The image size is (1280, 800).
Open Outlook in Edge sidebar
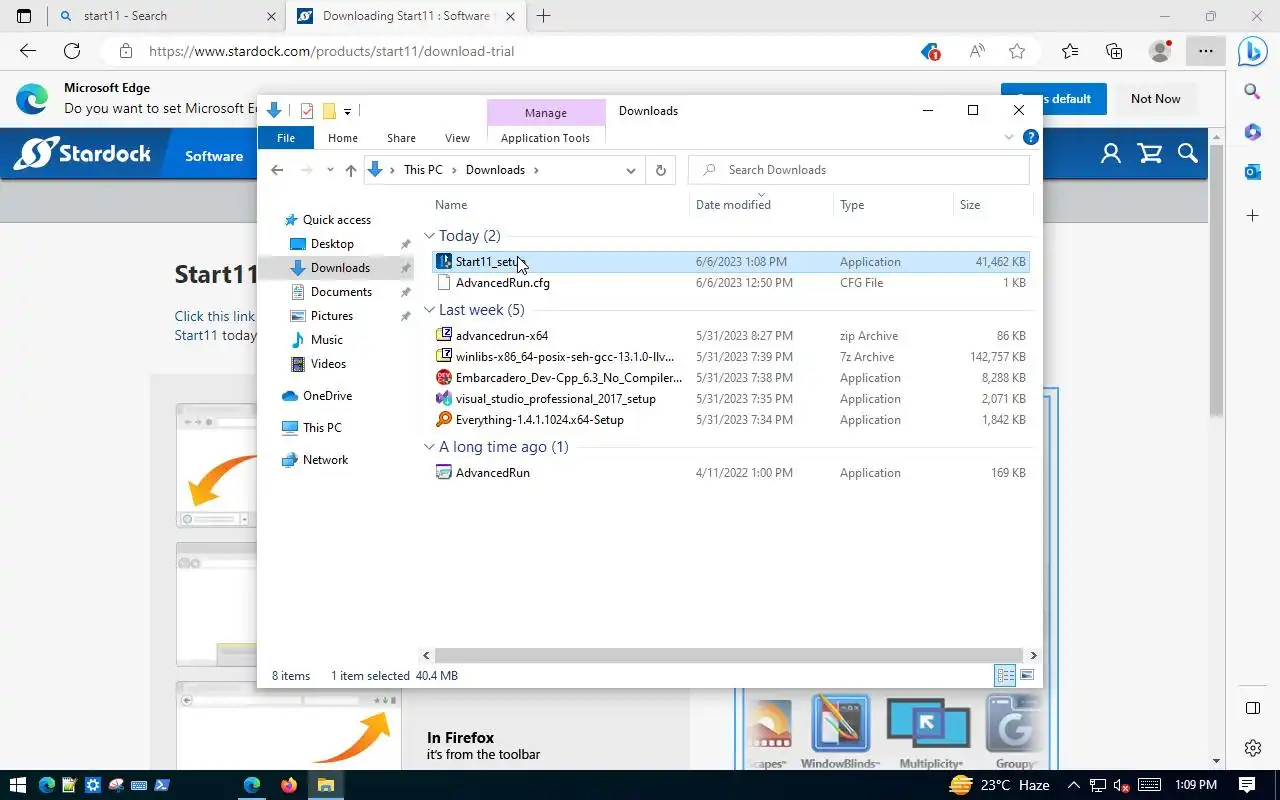(x=1252, y=172)
